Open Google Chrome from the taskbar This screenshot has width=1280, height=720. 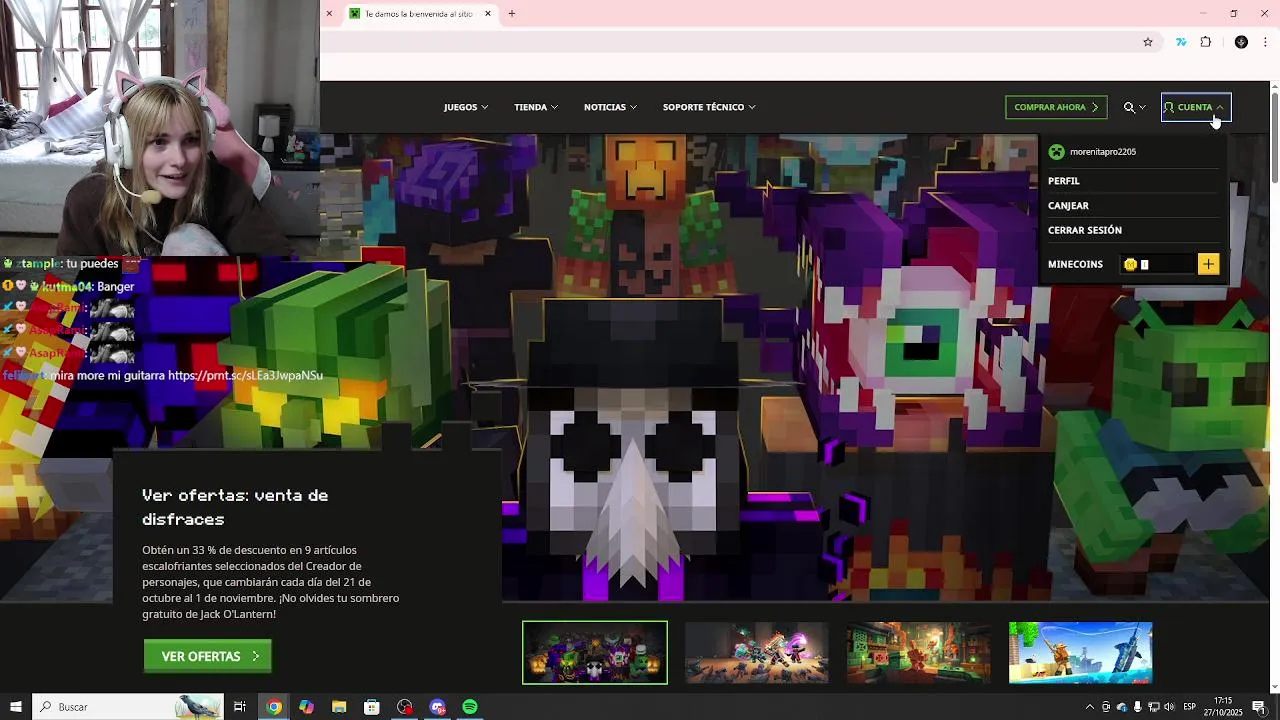pos(273,707)
